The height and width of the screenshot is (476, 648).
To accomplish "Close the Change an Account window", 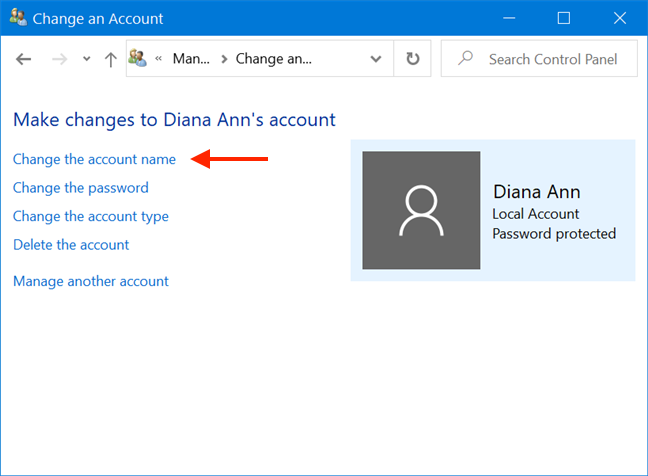I will [619, 18].
